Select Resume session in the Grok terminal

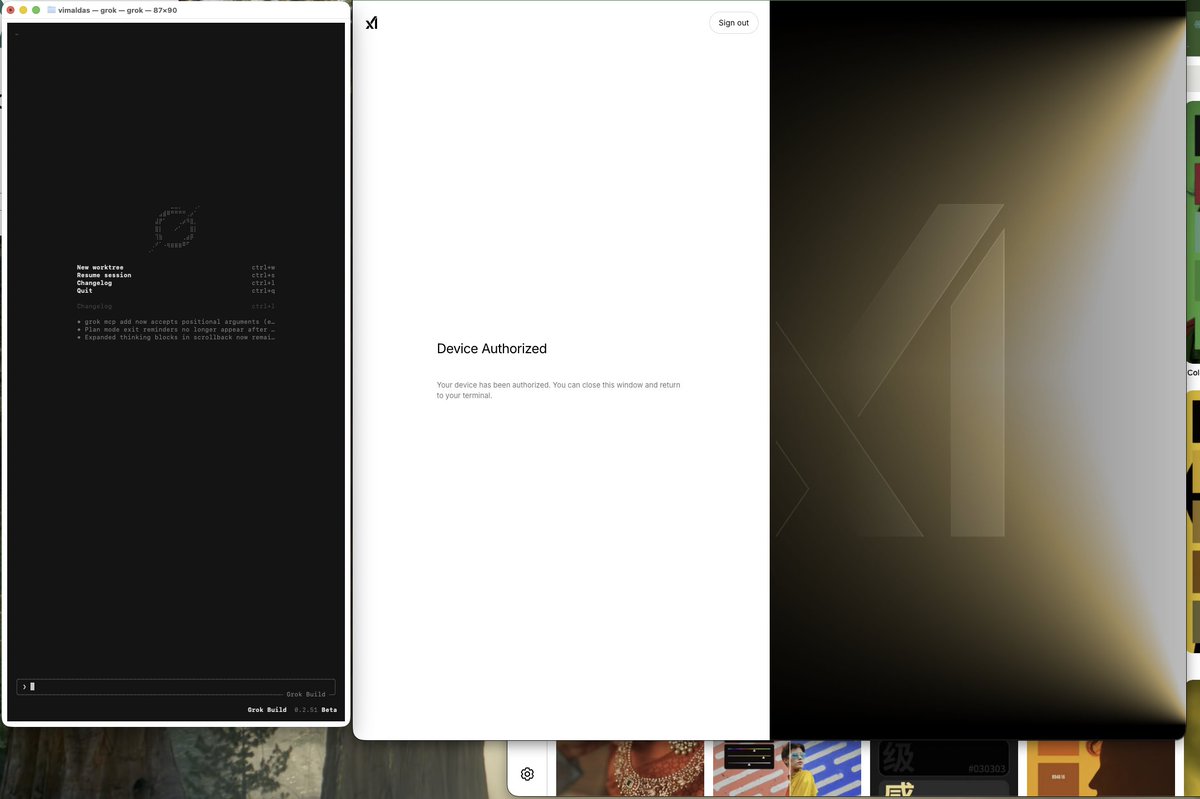pyautogui.click(x=104, y=275)
